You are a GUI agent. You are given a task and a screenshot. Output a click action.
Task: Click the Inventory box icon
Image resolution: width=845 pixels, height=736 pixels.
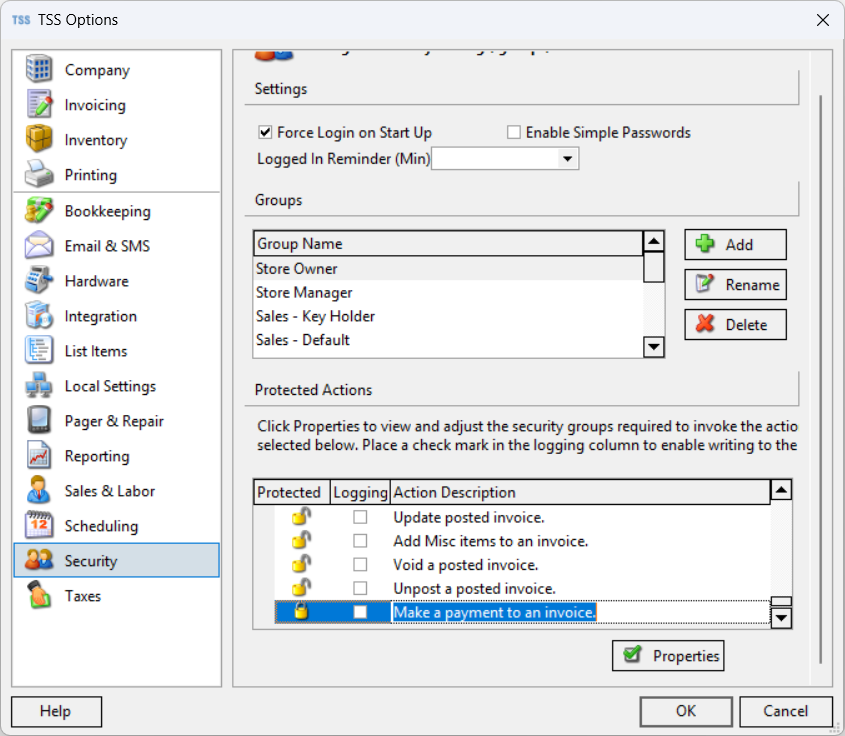point(39,140)
